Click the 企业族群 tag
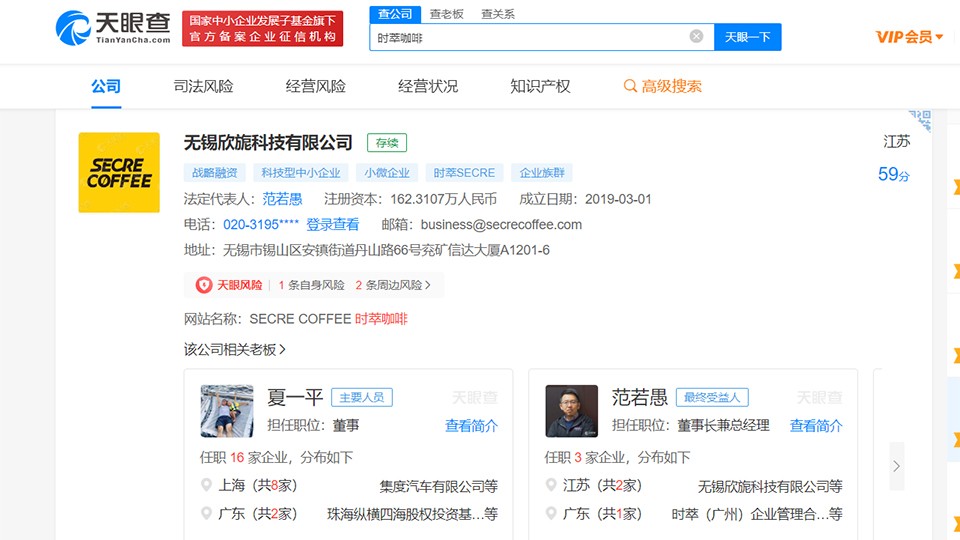This screenshot has height=540, width=960. click(x=542, y=173)
